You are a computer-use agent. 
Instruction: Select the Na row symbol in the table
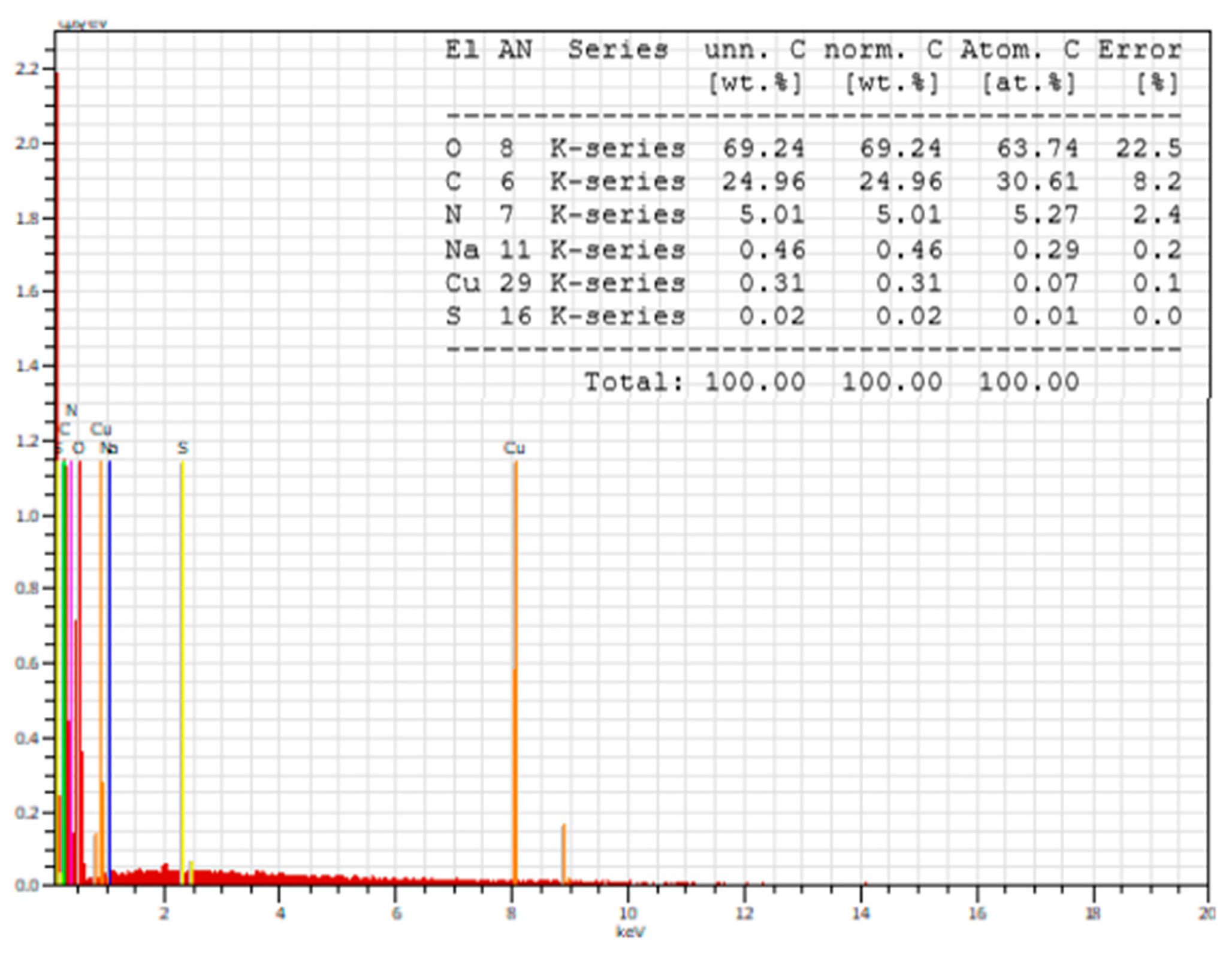(x=461, y=250)
